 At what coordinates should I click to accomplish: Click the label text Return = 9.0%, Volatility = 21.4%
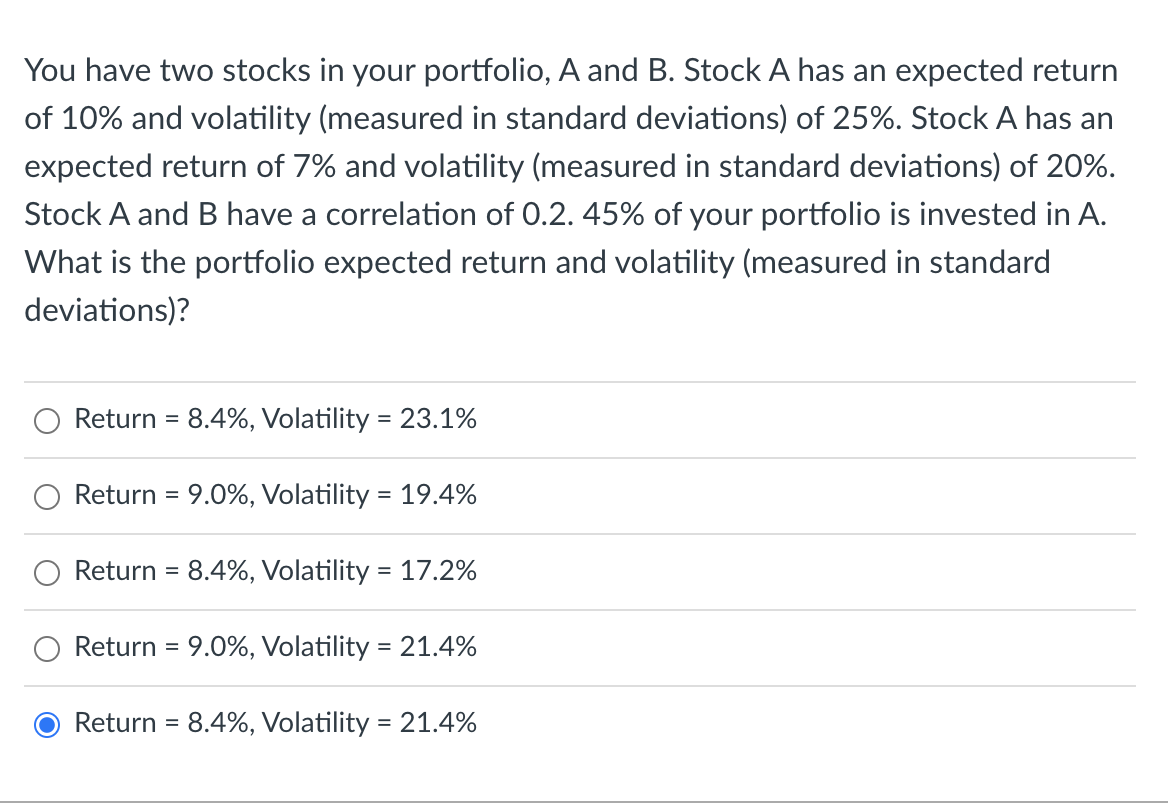click(x=275, y=647)
